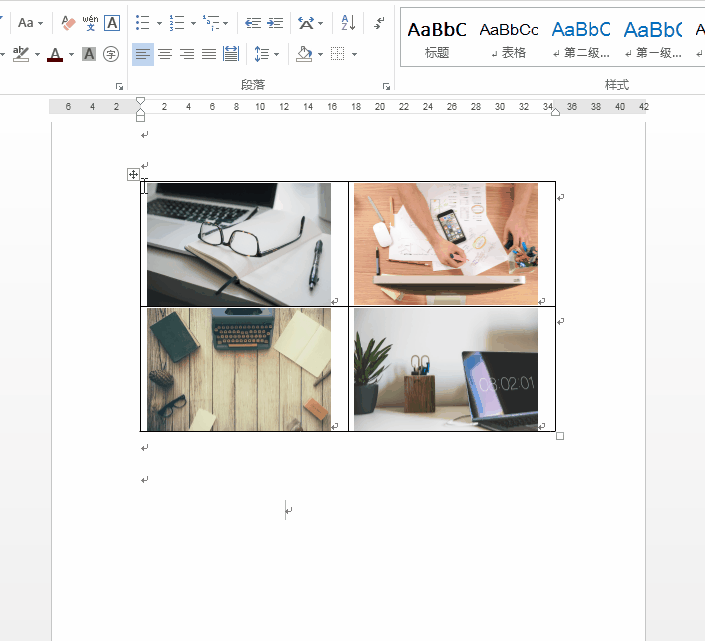The image size is (705, 641).
Task: Select the plant and laptop clock photo
Action: [x=446, y=369]
